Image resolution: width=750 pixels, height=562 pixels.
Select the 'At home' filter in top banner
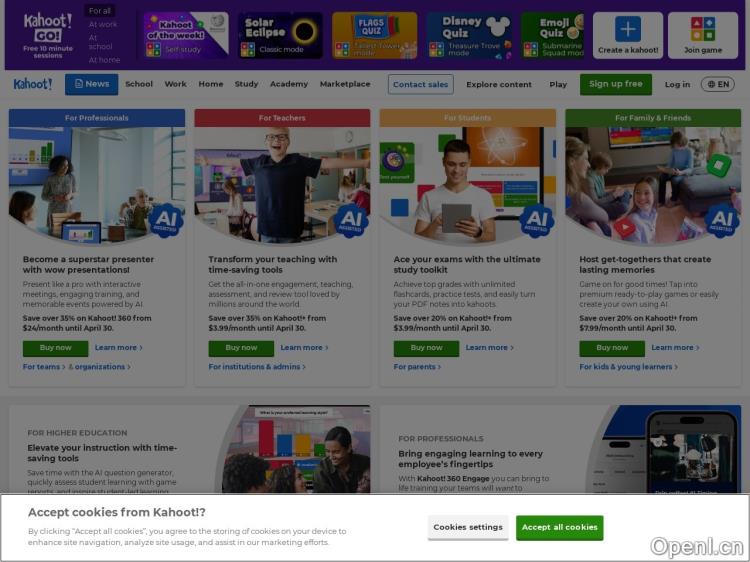click(104, 60)
